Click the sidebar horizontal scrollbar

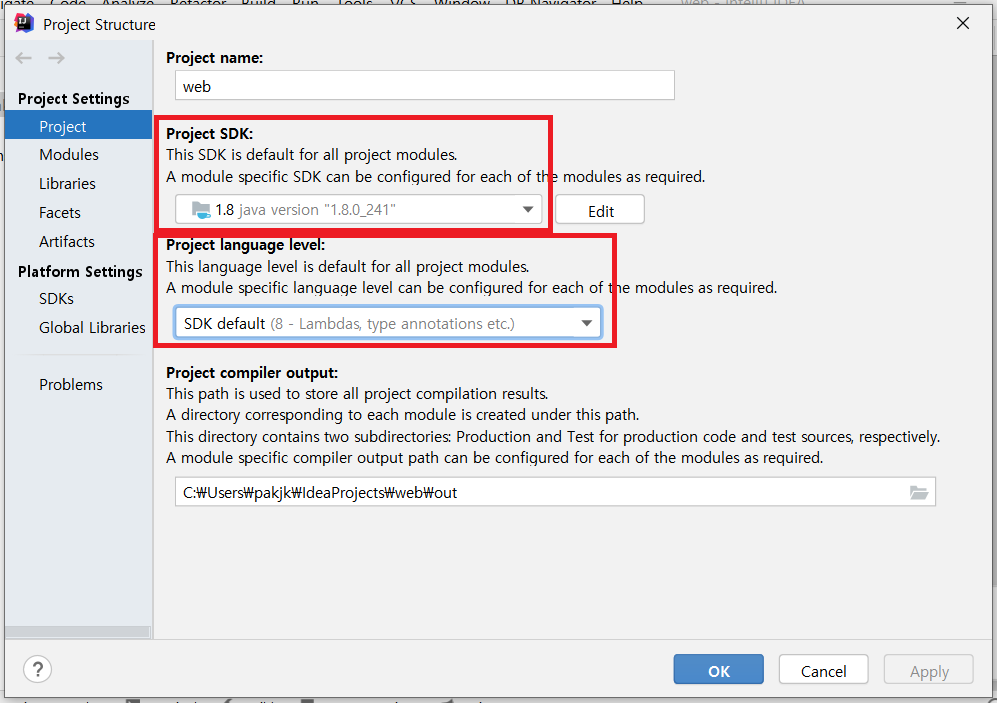(78, 632)
